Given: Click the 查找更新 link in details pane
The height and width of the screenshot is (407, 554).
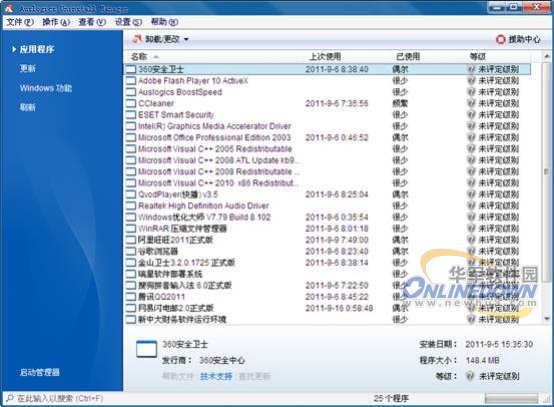Looking at the screenshot, I should click(x=254, y=376).
